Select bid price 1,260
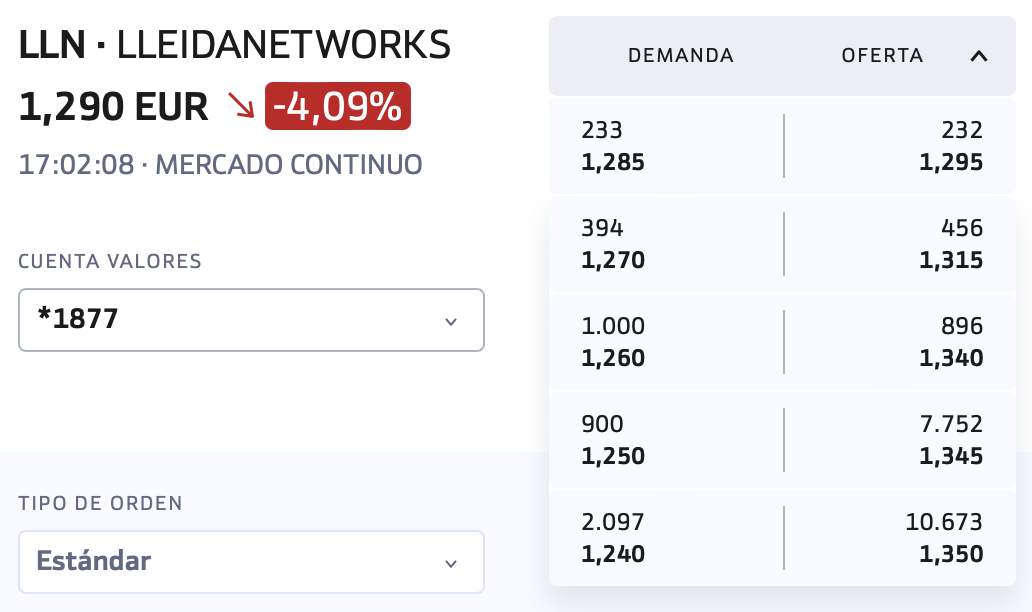 [x=613, y=358]
